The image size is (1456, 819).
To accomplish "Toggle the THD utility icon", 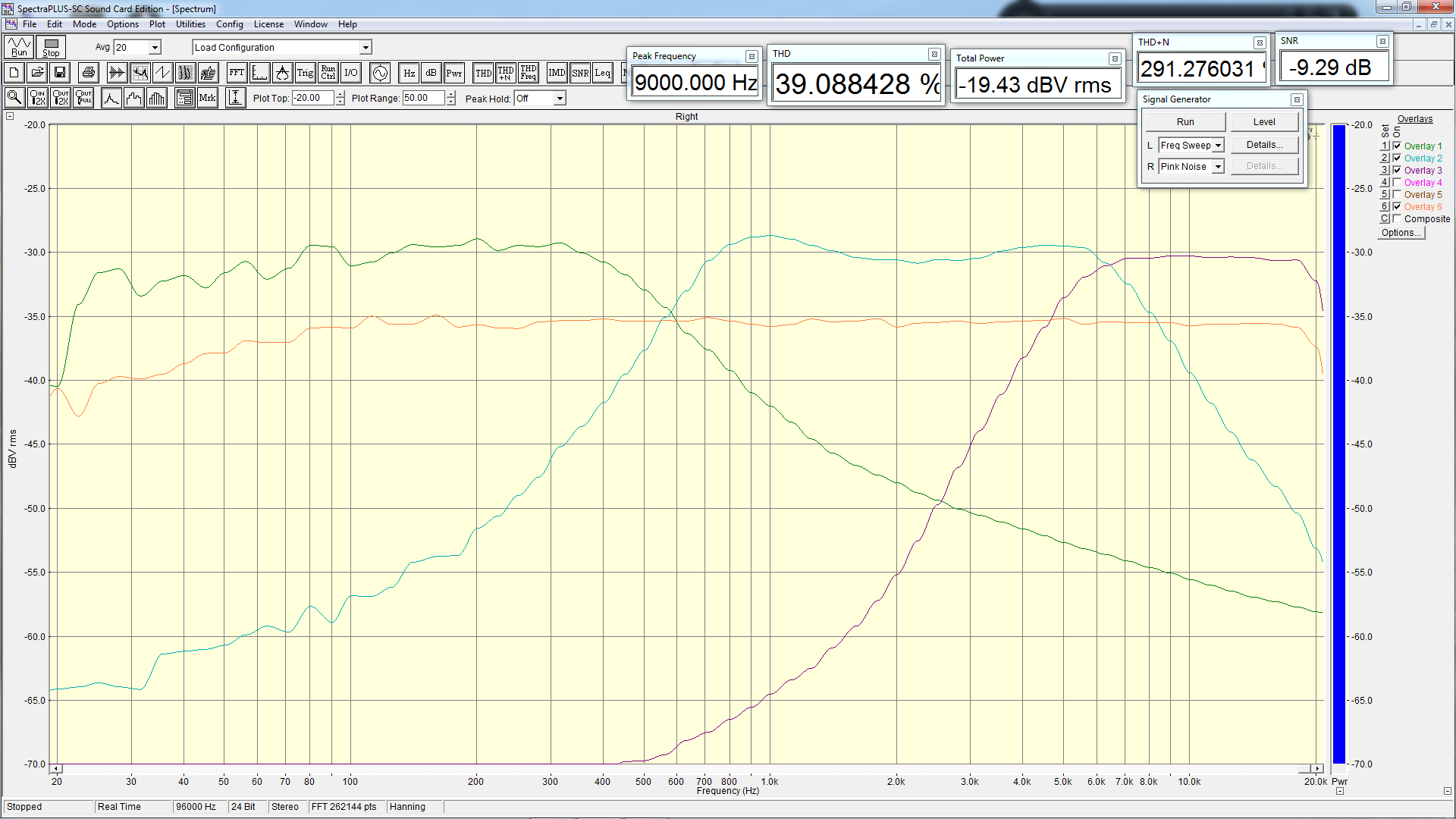I will pyautogui.click(x=483, y=73).
